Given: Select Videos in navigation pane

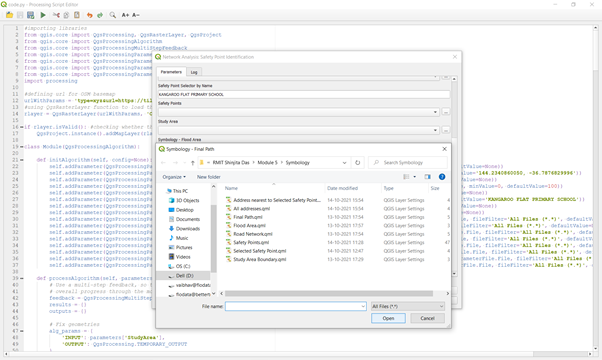Looking at the screenshot, I should [x=183, y=257].
